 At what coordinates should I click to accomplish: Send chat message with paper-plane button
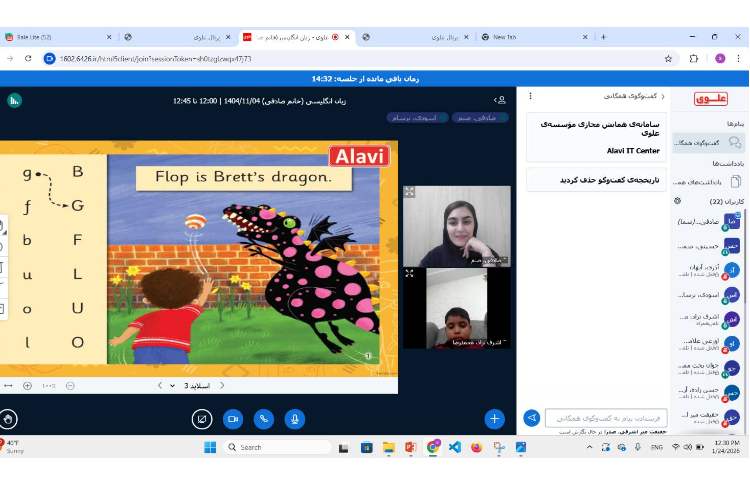coord(531,418)
